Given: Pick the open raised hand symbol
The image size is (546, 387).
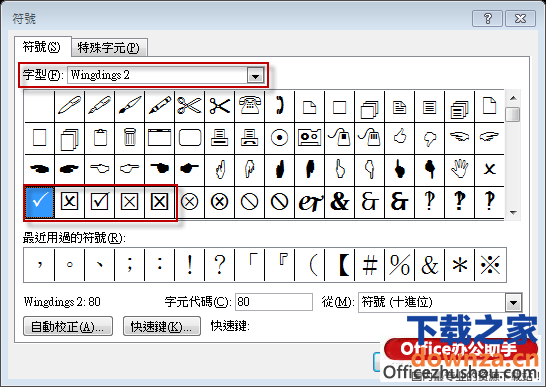Looking at the screenshot, I should pos(459,170).
